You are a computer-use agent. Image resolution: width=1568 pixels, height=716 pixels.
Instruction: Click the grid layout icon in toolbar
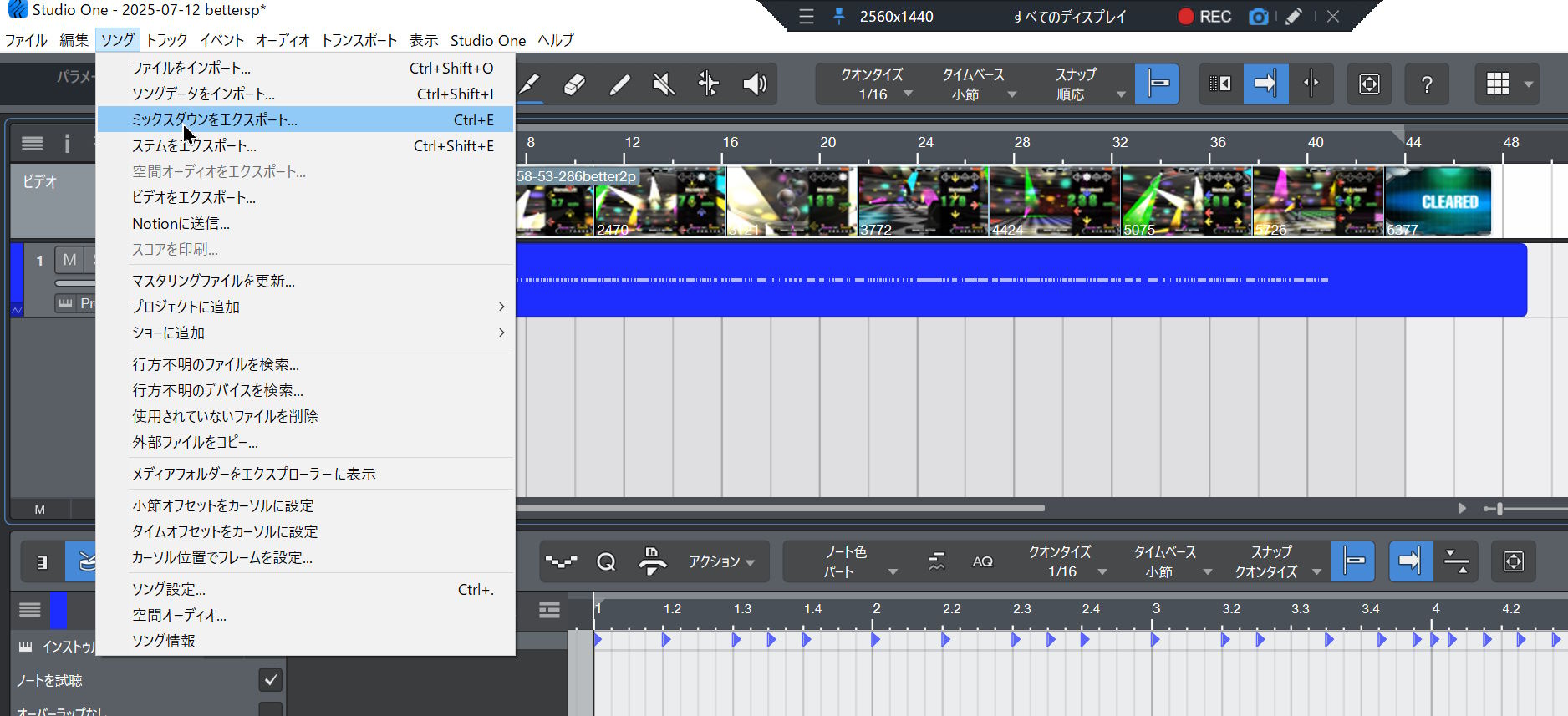coord(1498,84)
